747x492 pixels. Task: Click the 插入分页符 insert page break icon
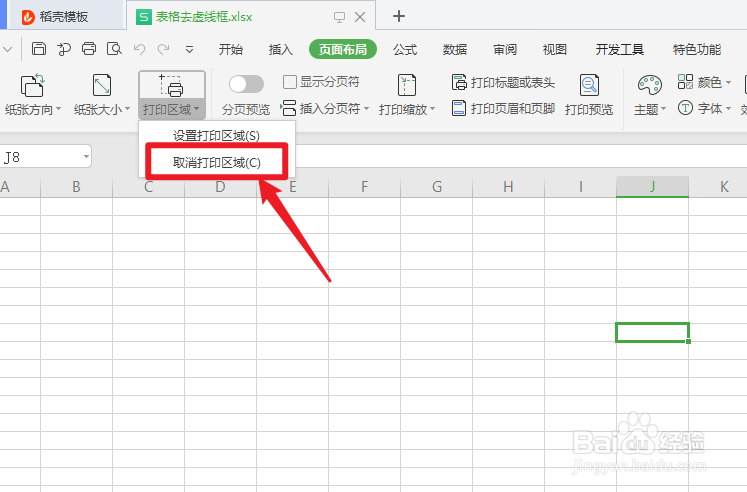289,108
